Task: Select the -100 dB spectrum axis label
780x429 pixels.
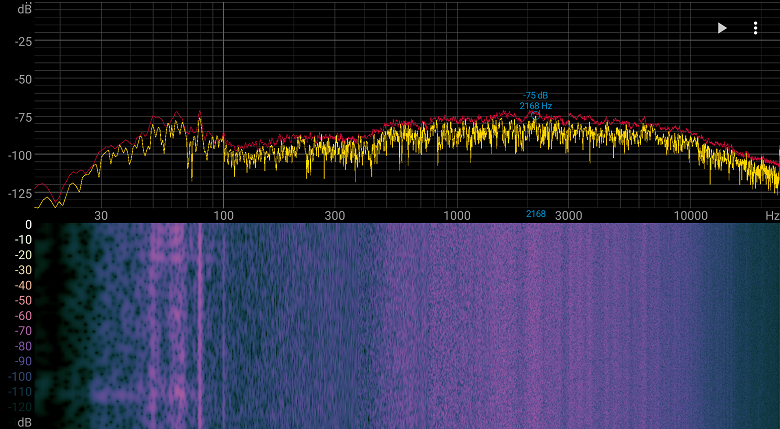Action: pos(19,155)
